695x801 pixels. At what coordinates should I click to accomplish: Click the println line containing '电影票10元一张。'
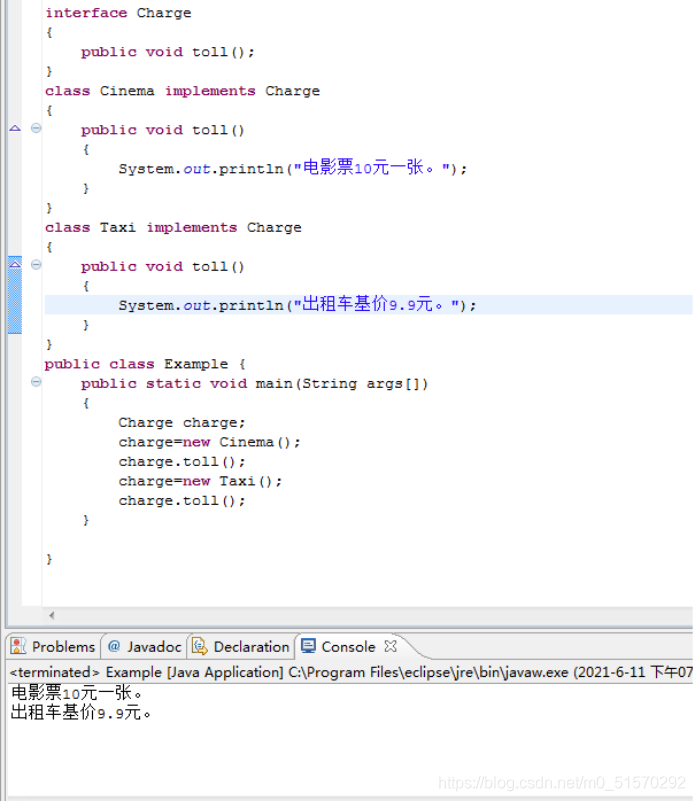coord(293,168)
